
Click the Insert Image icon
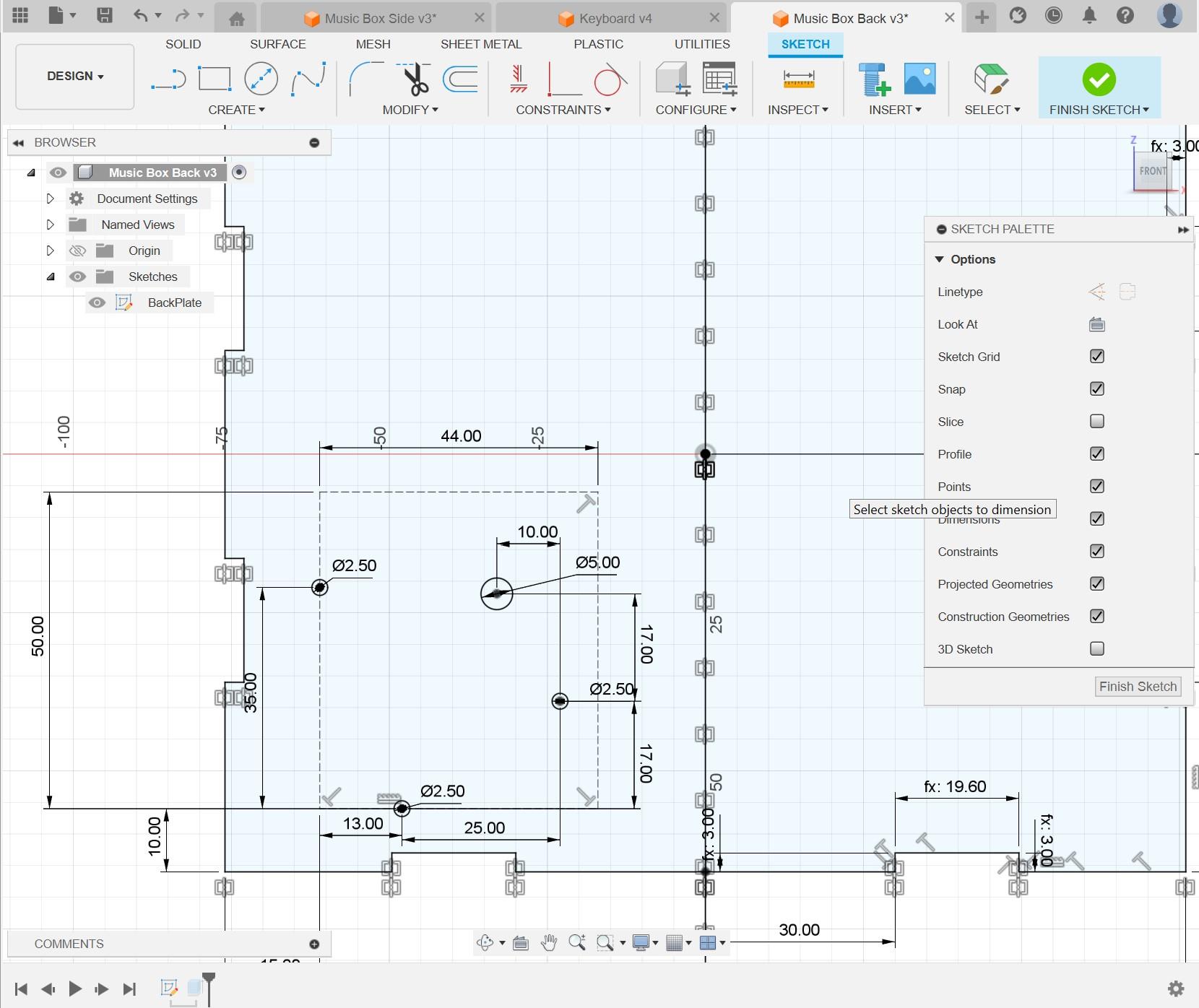(919, 79)
